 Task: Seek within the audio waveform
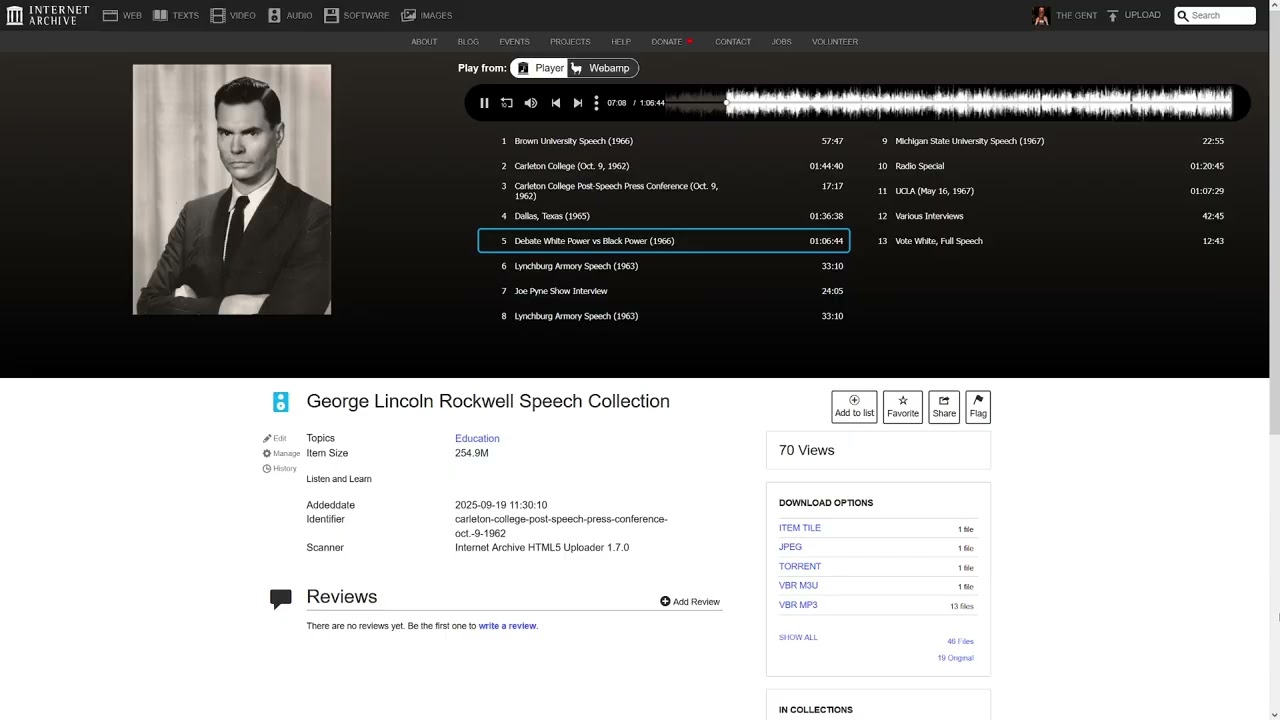click(x=950, y=103)
